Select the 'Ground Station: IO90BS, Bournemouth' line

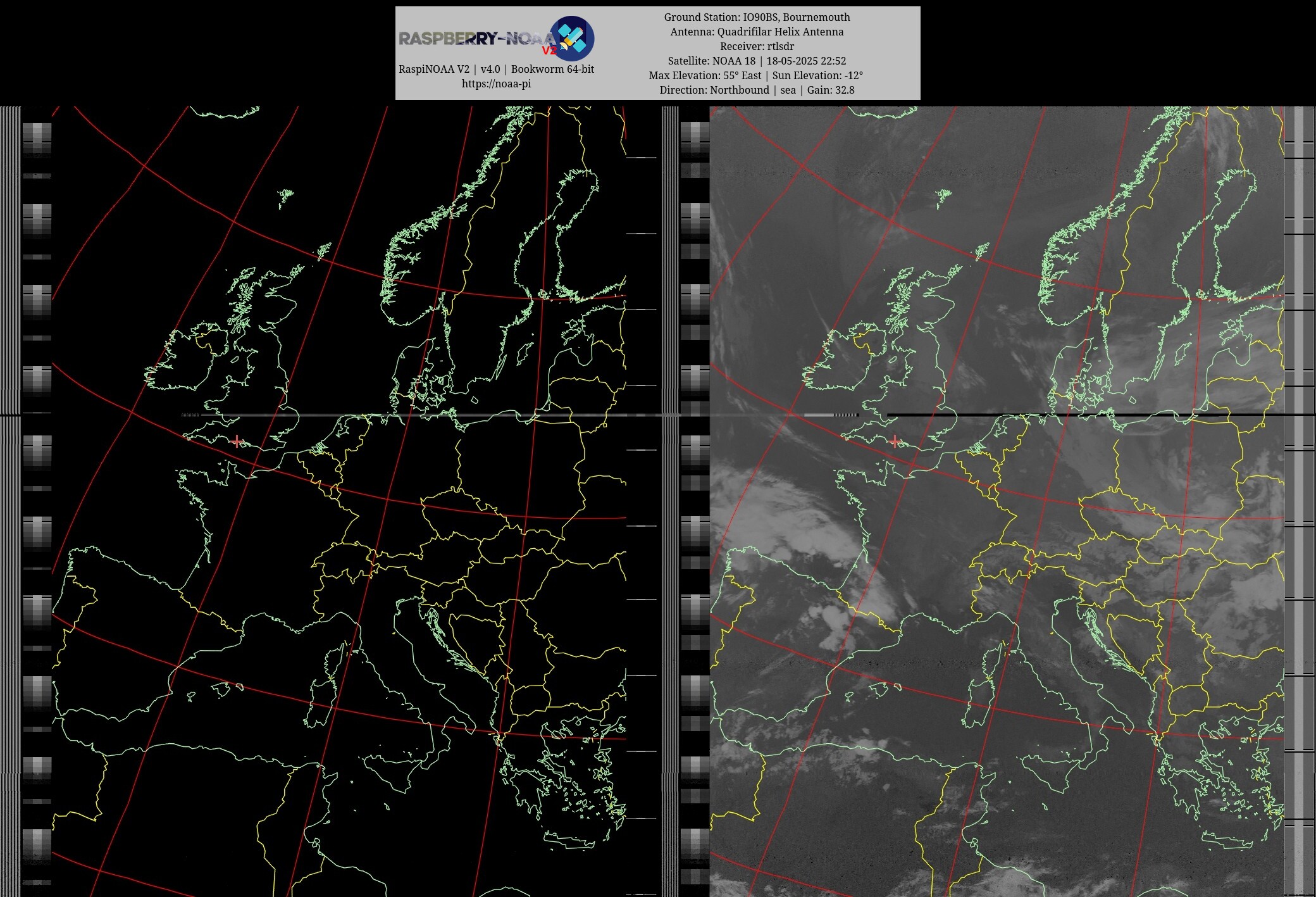coord(757,17)
